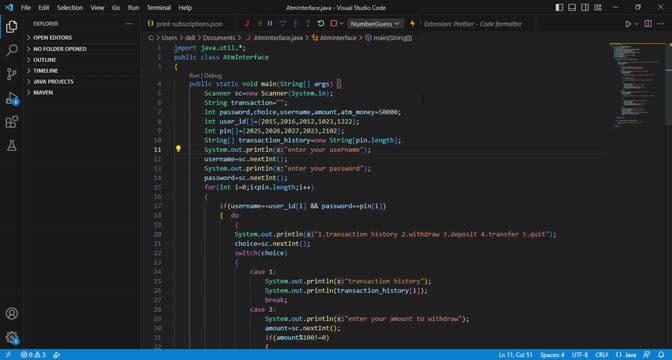Run the Java file with play button
The width and height of the screenshot is (672, 360).
(x=628, y=24)
